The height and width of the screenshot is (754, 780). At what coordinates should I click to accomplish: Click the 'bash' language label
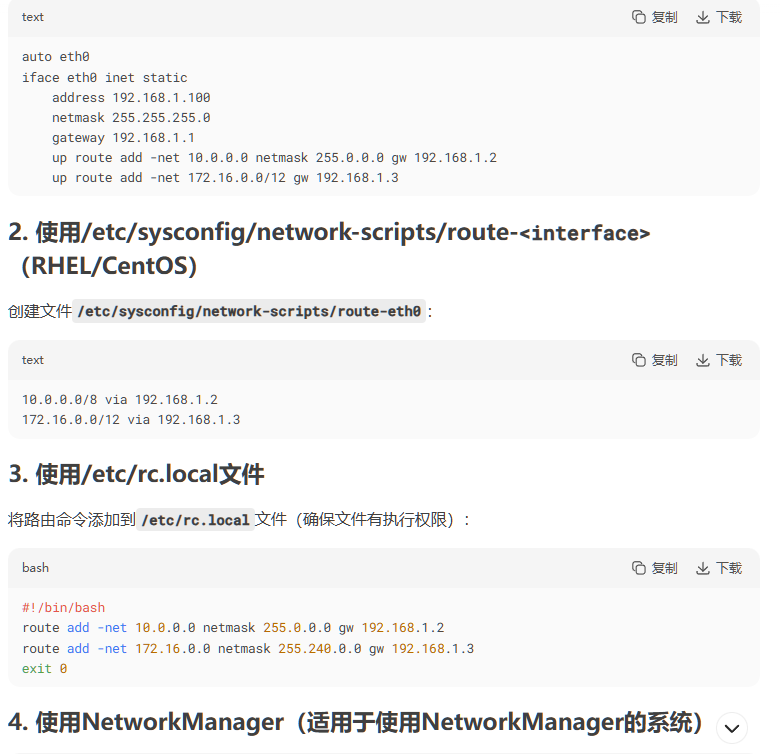click(x=35, y=568)
